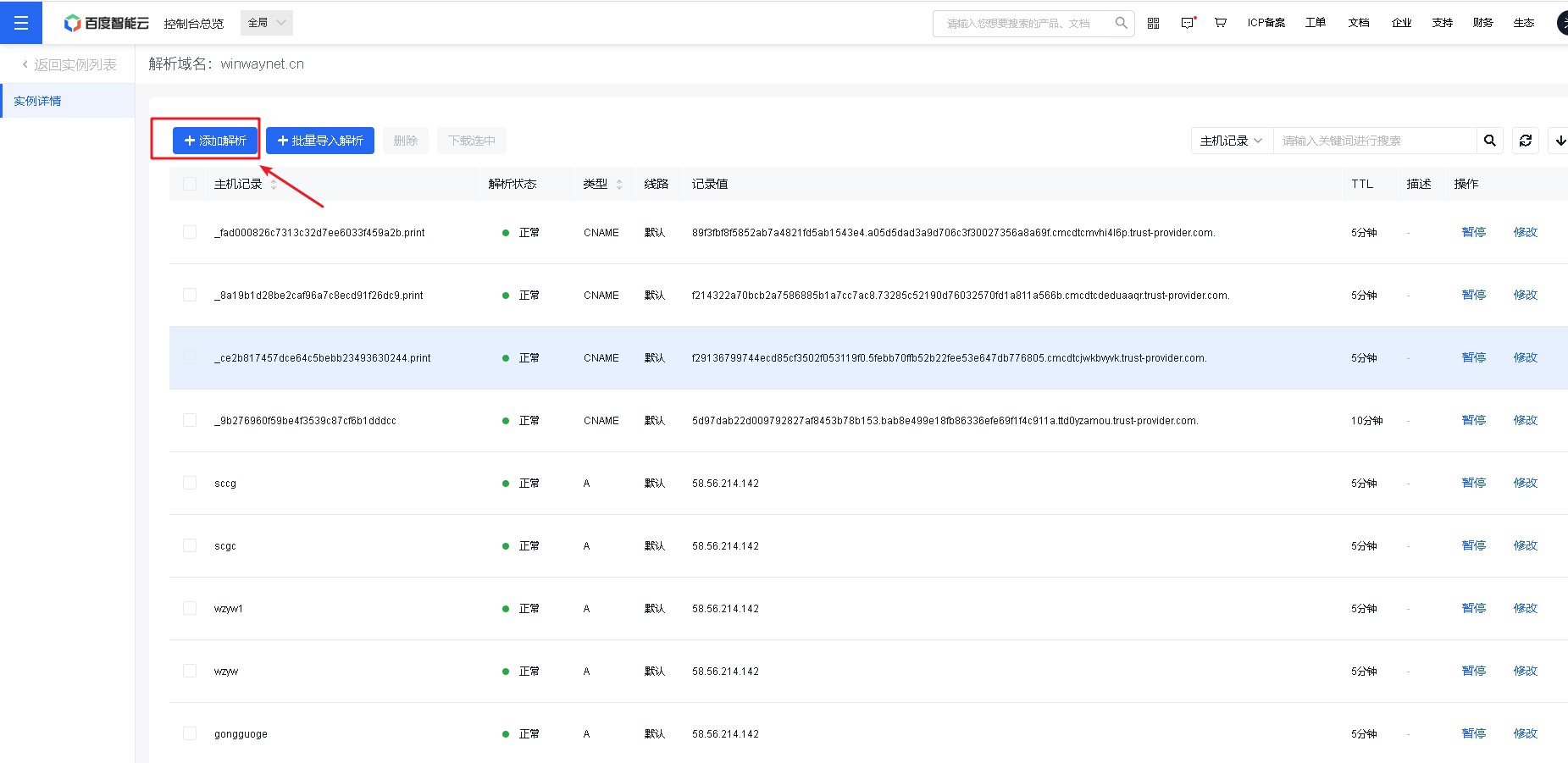The image size is (1568, 763).
Task: Click 暂停 for the gongguoge record
Action: pyautogui.click(x=1474, y=733)
